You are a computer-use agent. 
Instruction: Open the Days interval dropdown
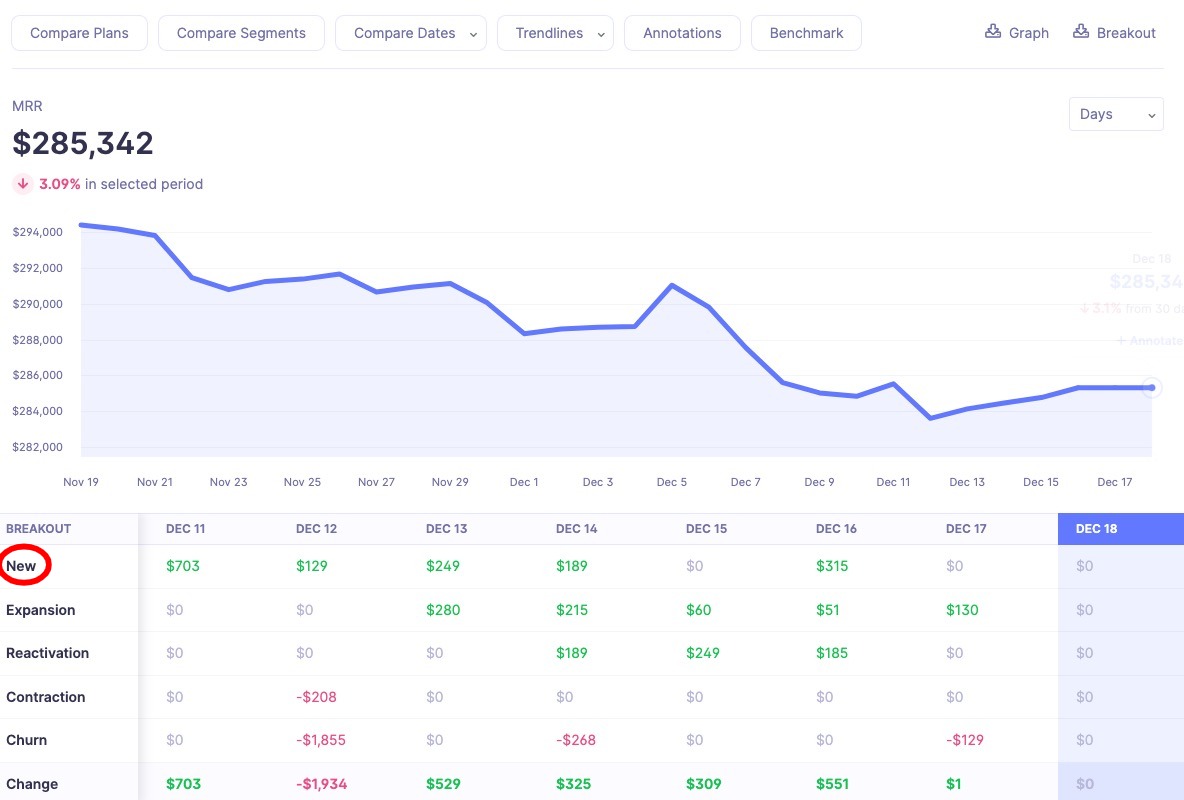click(x=1115, y=114)
